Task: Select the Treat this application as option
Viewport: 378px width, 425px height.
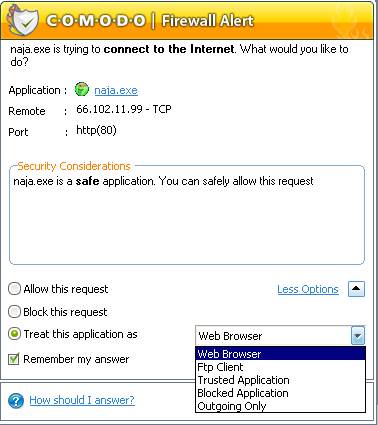Action: coord(14,334)
